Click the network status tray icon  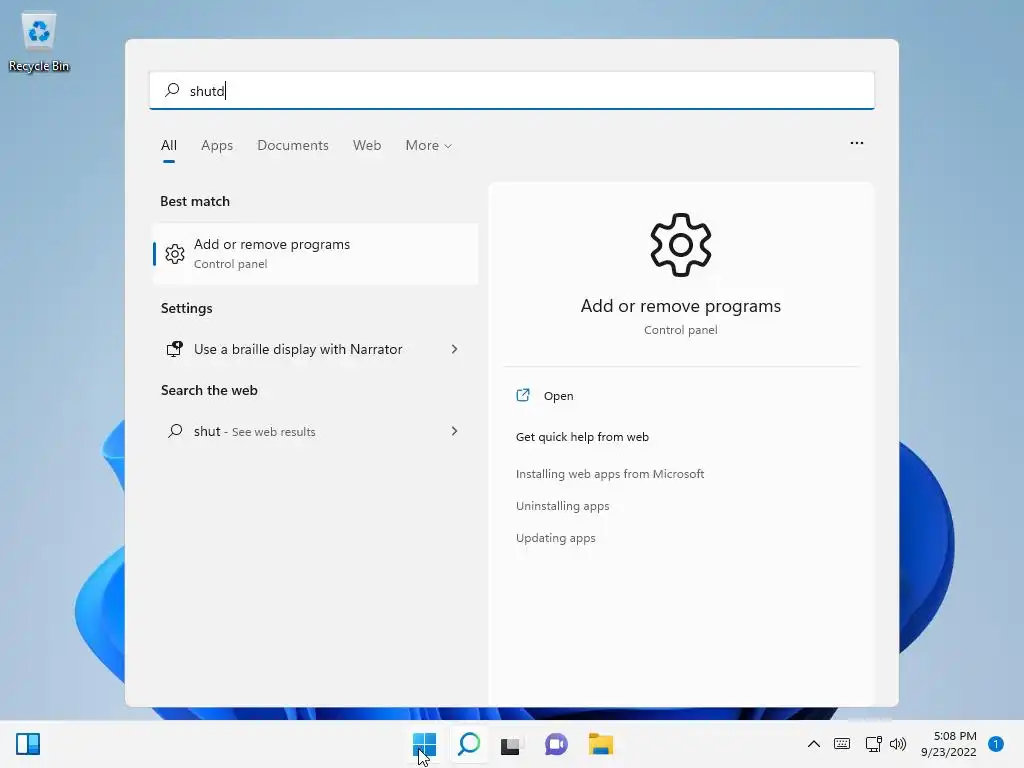click(x=873, y=744)
